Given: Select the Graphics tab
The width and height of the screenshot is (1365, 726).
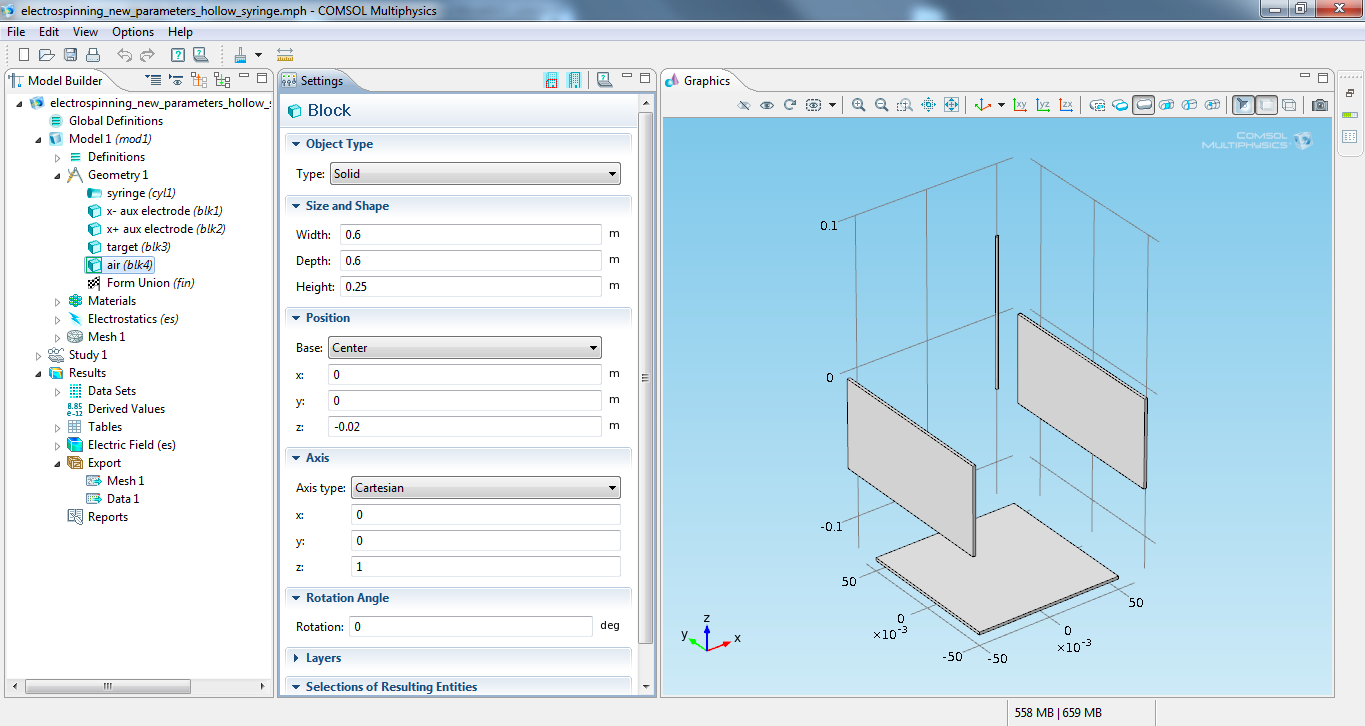Looking at the screenshot, I should point(706,81).
